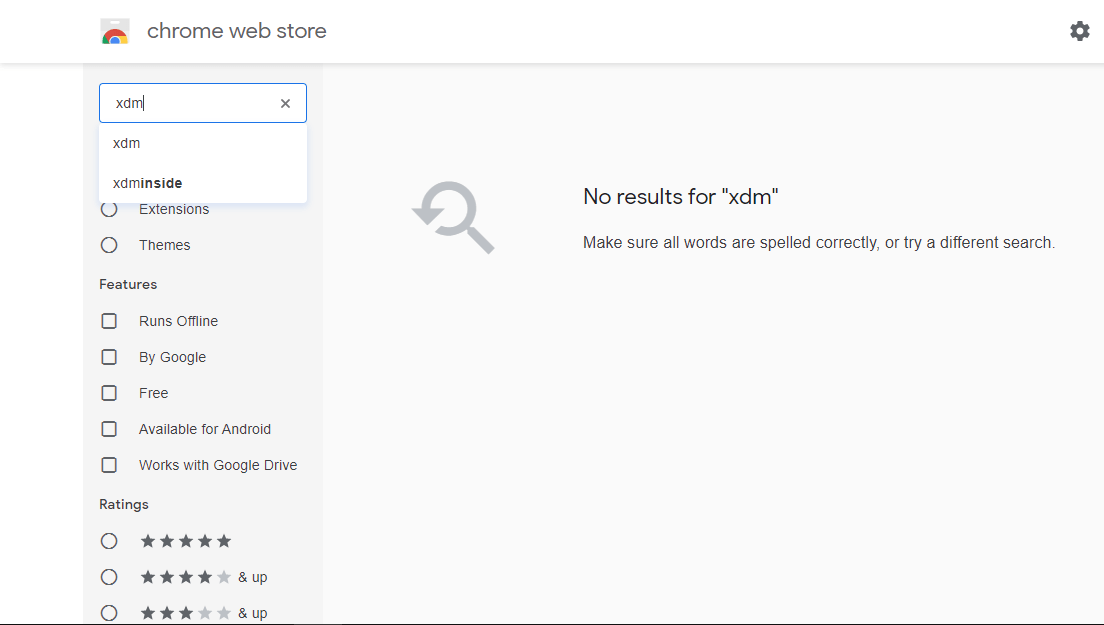Enable the By Google checkbox
Viewport: 1104px width, 625px height.
(x=109, y=357)
